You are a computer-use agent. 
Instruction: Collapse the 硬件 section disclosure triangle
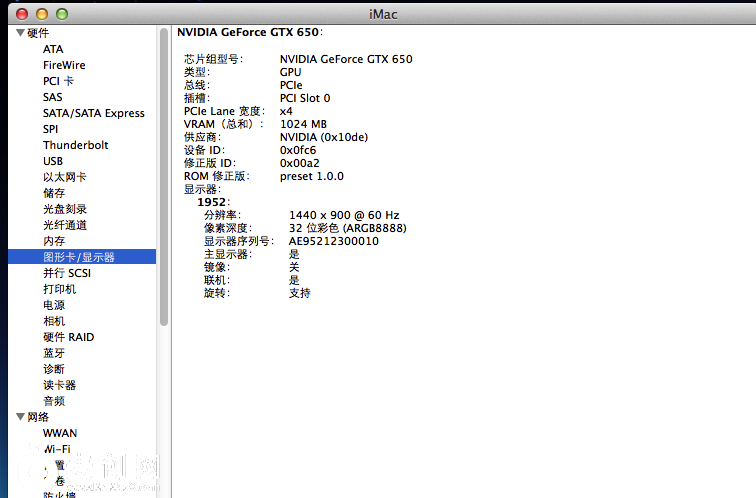20,33
